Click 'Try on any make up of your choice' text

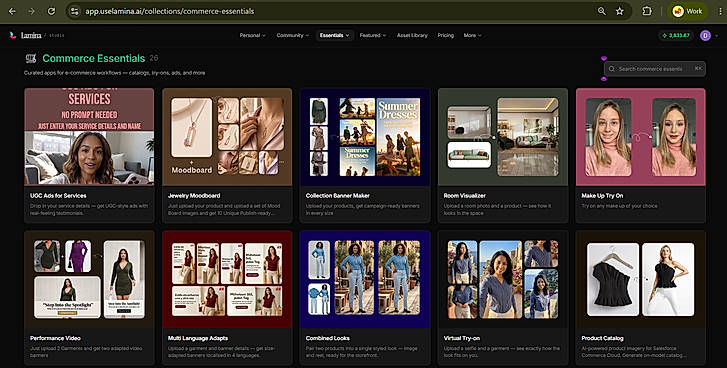(x=619, y=206)
